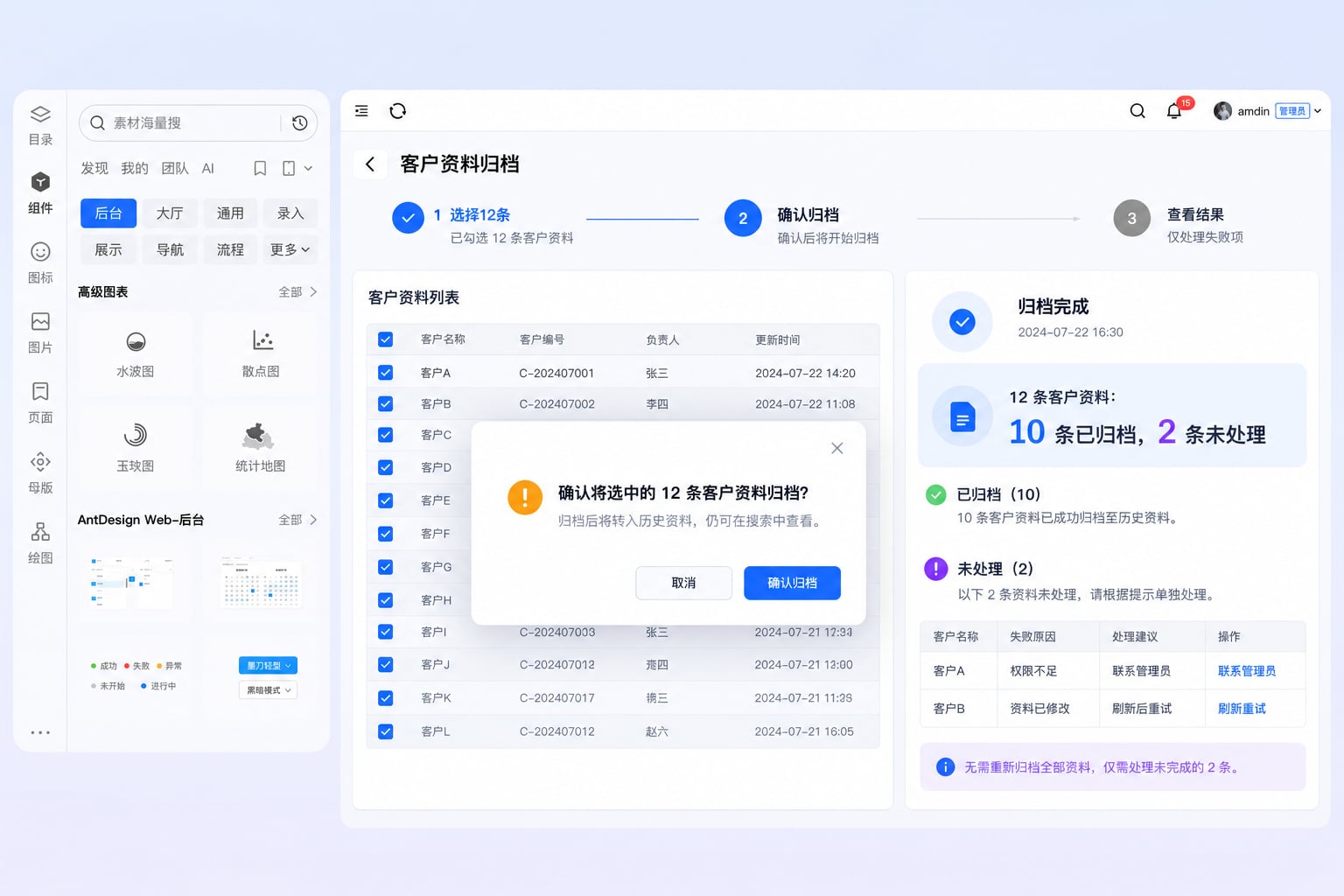
Task: Expand 全部 for AntDesign Web-后台
Action: click(x=297, y=520)
